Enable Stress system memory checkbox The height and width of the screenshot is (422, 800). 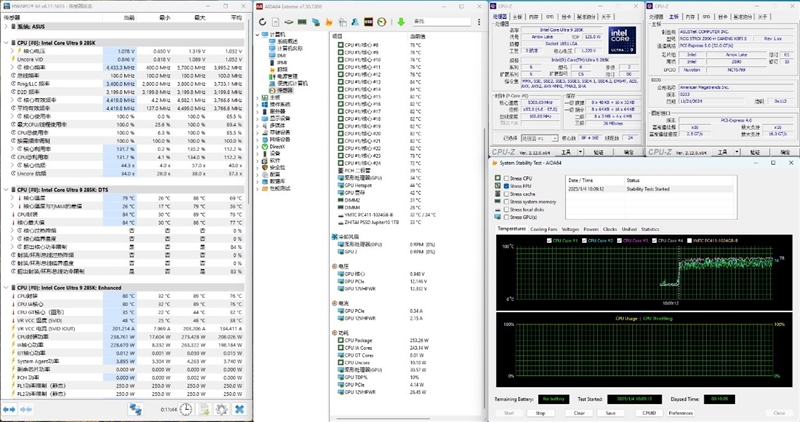(x=507, y=202)
